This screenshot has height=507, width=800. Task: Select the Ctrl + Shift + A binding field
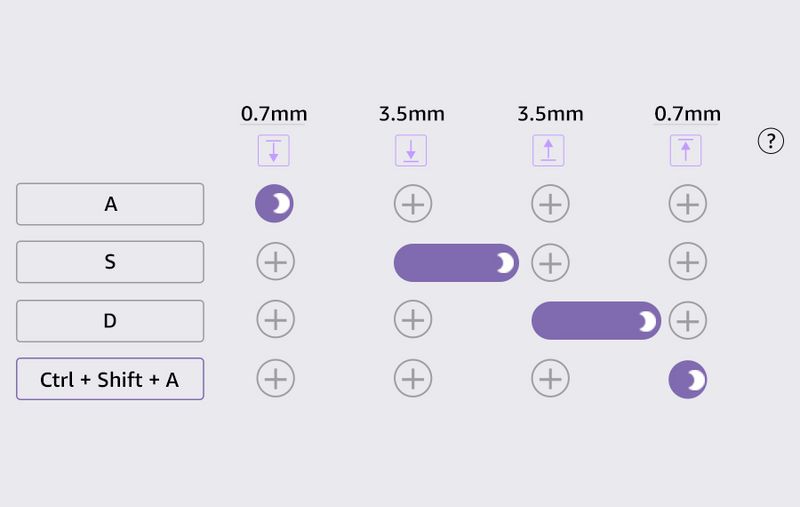tap(110, 379)
